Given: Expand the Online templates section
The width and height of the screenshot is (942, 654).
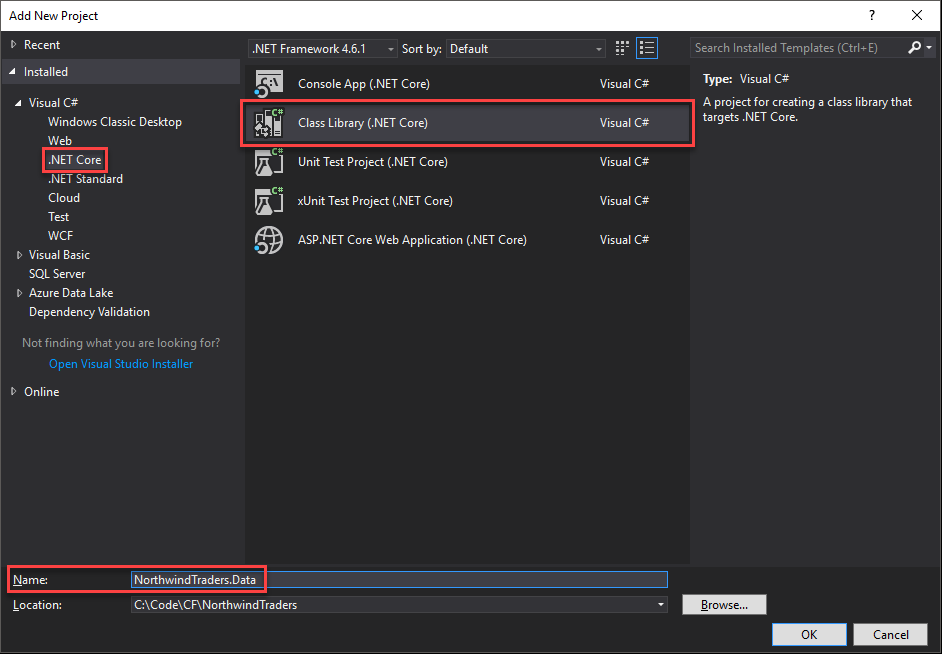Looking at the screenshot, I should coord(14,392).
